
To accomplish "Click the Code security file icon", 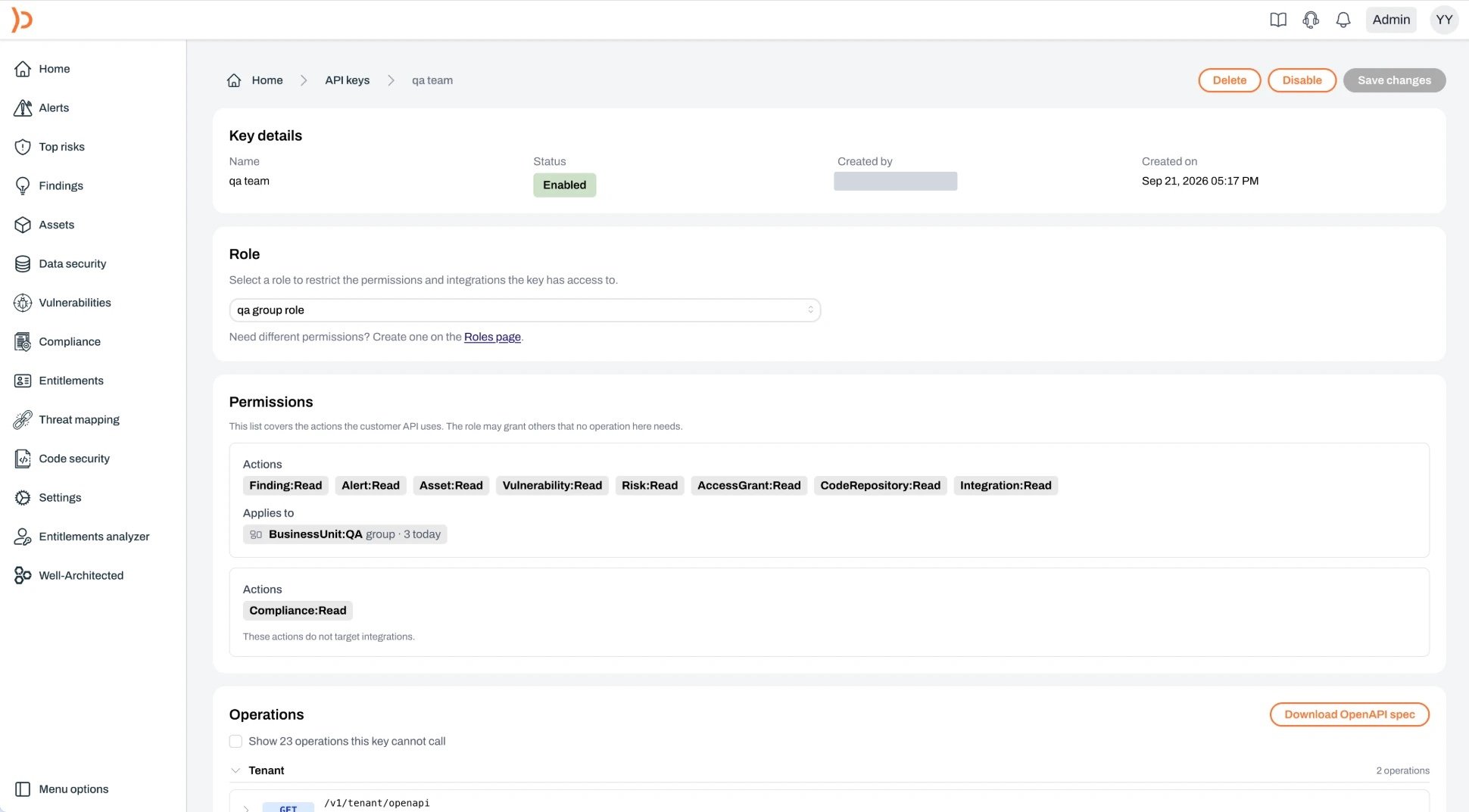I will [23, 459].
